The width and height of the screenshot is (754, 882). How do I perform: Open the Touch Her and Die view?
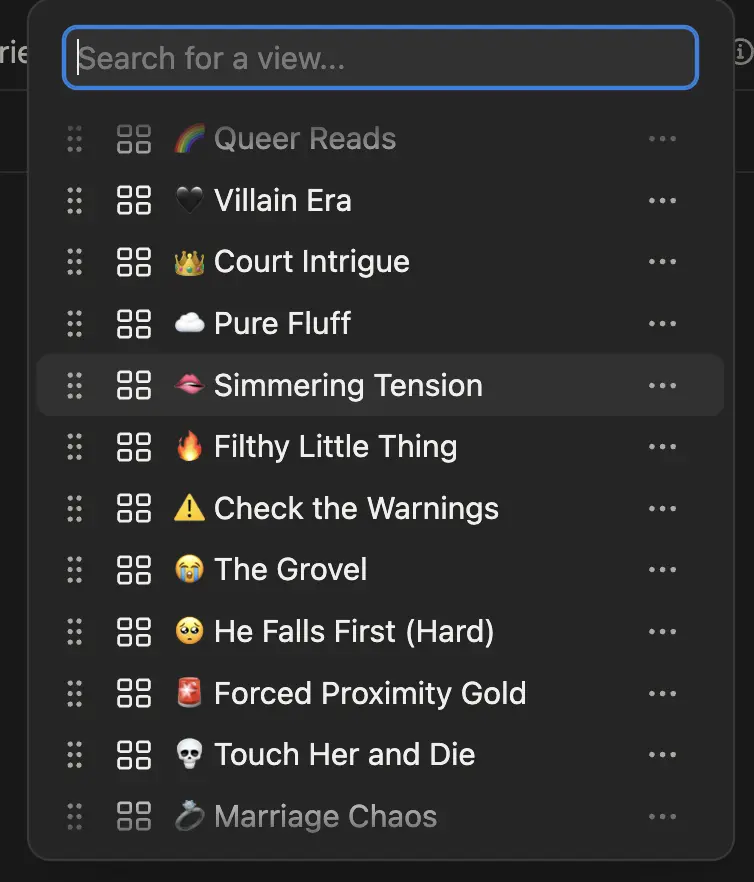pos(344,754)
